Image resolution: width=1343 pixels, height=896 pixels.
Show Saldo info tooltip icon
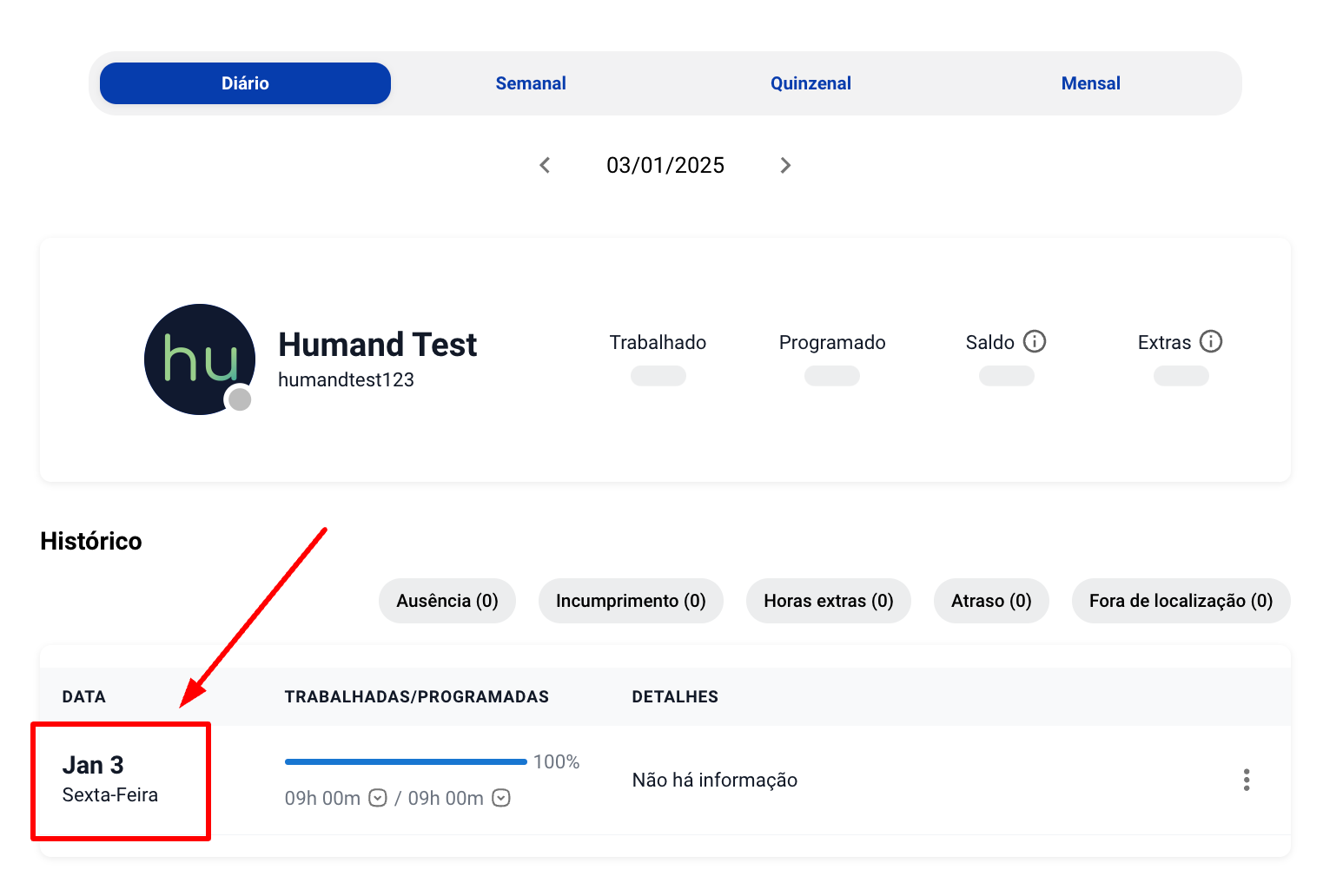(1035, 341)
